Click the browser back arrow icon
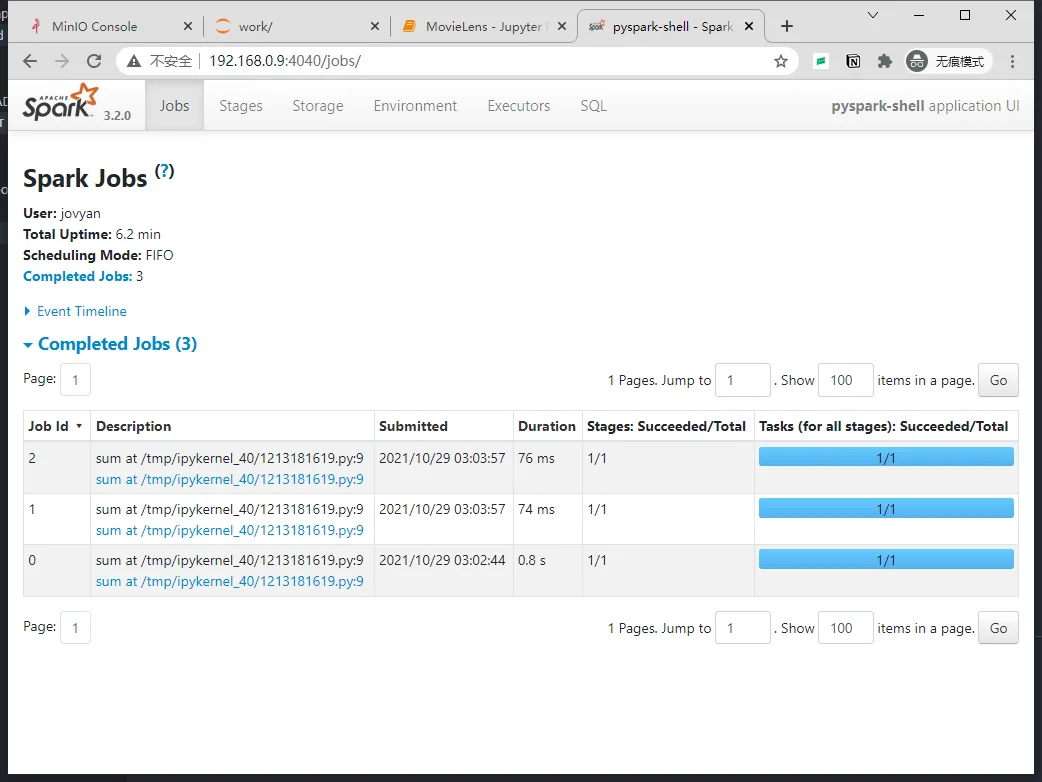 coord(31,60)
